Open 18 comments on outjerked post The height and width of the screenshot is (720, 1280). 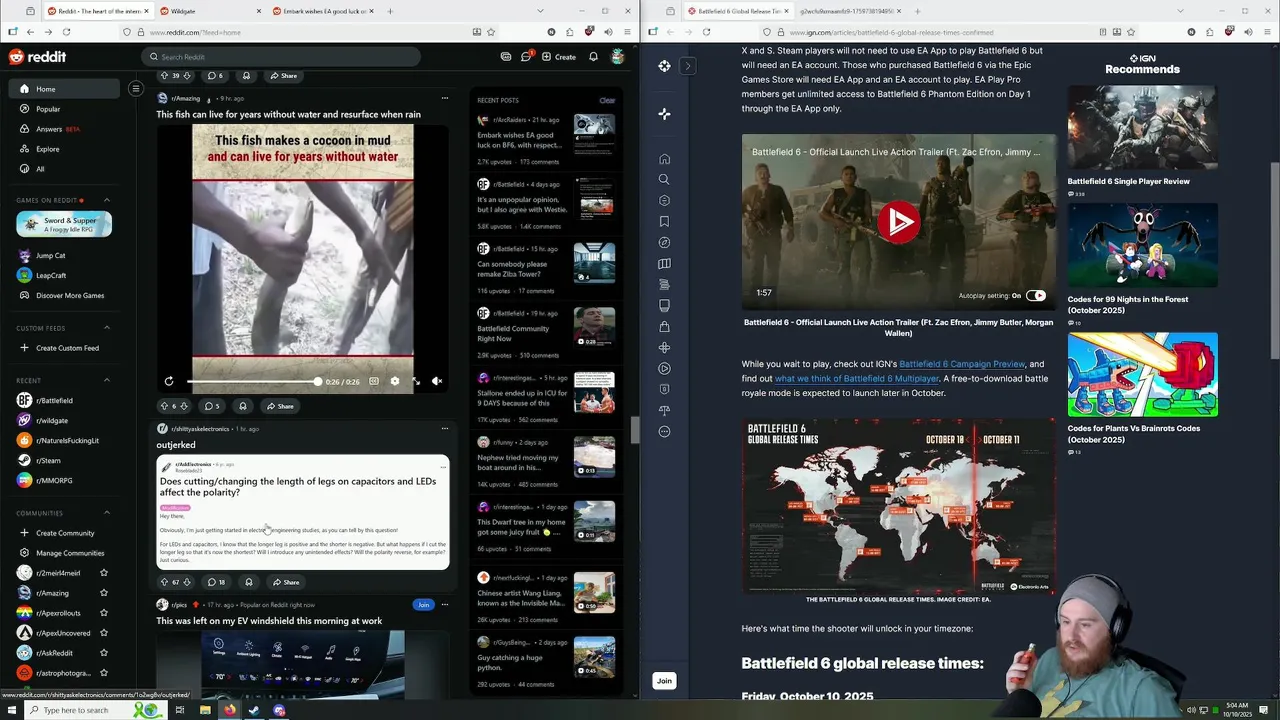pyautogui.click(x=216, y=582)
